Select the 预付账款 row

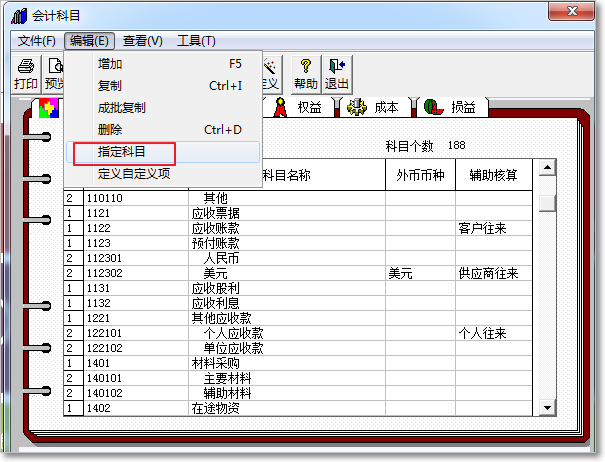pyautogui.click(x=298, y=243)
